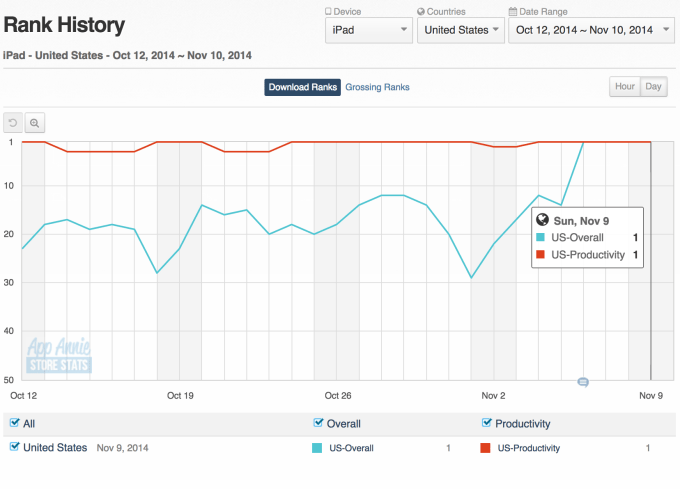Uncheck the All checkbox
Viewport: 680px width, 489px height.
click(15, 423)
